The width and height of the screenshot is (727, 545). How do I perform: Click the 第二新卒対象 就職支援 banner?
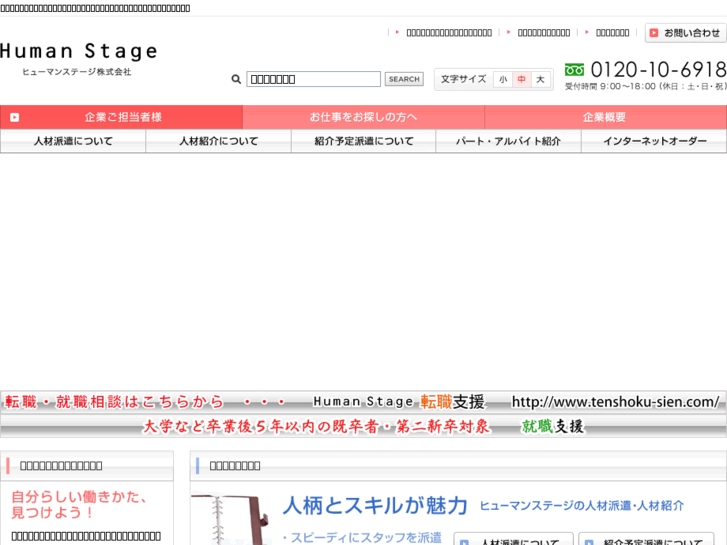tap(364, 426)
